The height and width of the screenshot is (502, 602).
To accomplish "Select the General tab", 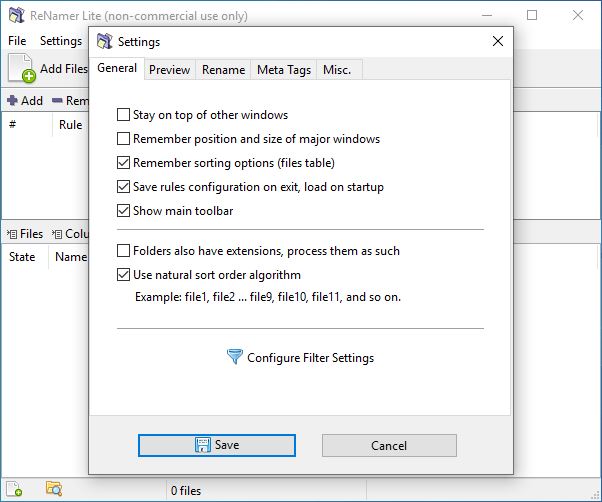I will [x=117, y=68].
